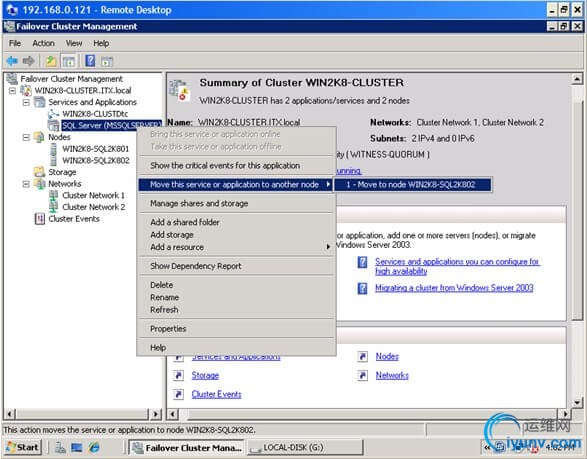Open the Action menu
Image resolution: width=587 pixels, height=459 pixels.
(43, 43)
